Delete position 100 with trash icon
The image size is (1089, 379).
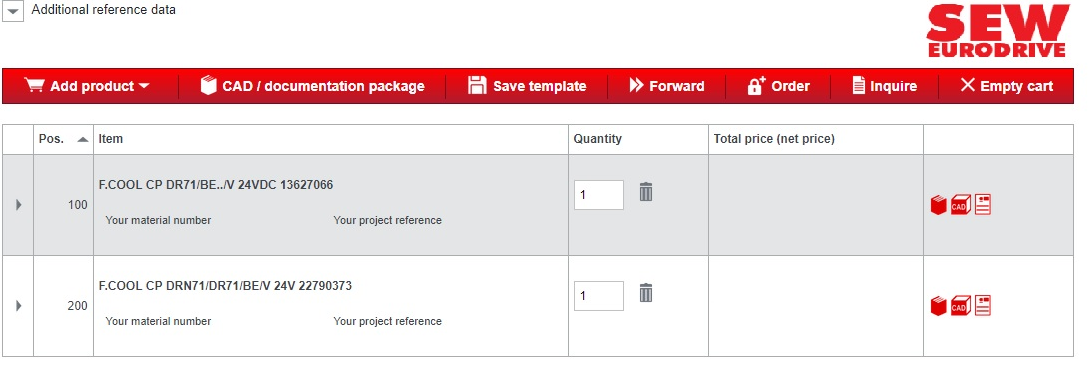point(646,192)
